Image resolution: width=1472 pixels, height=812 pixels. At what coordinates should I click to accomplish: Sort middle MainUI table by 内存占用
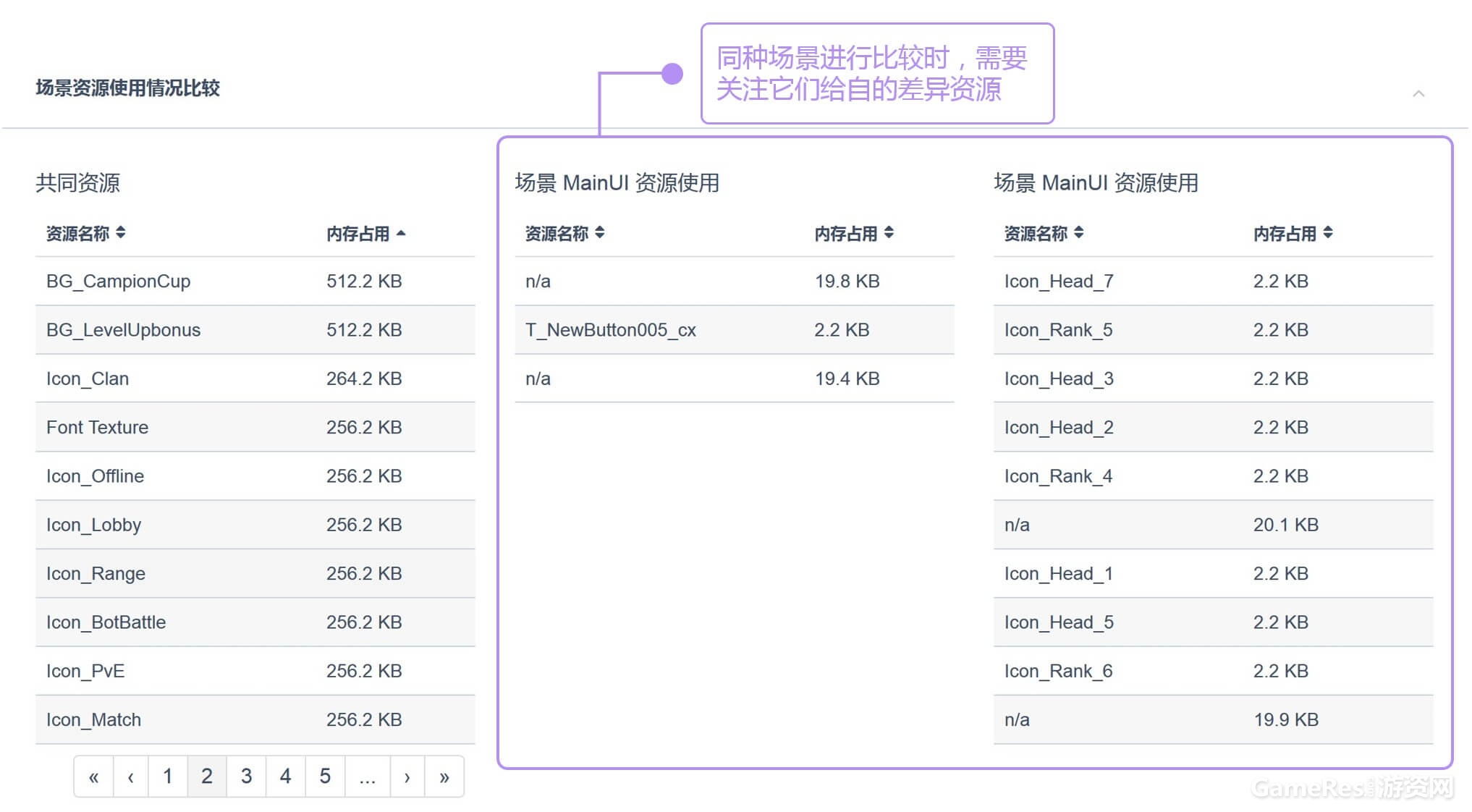[x=854, y=233]
